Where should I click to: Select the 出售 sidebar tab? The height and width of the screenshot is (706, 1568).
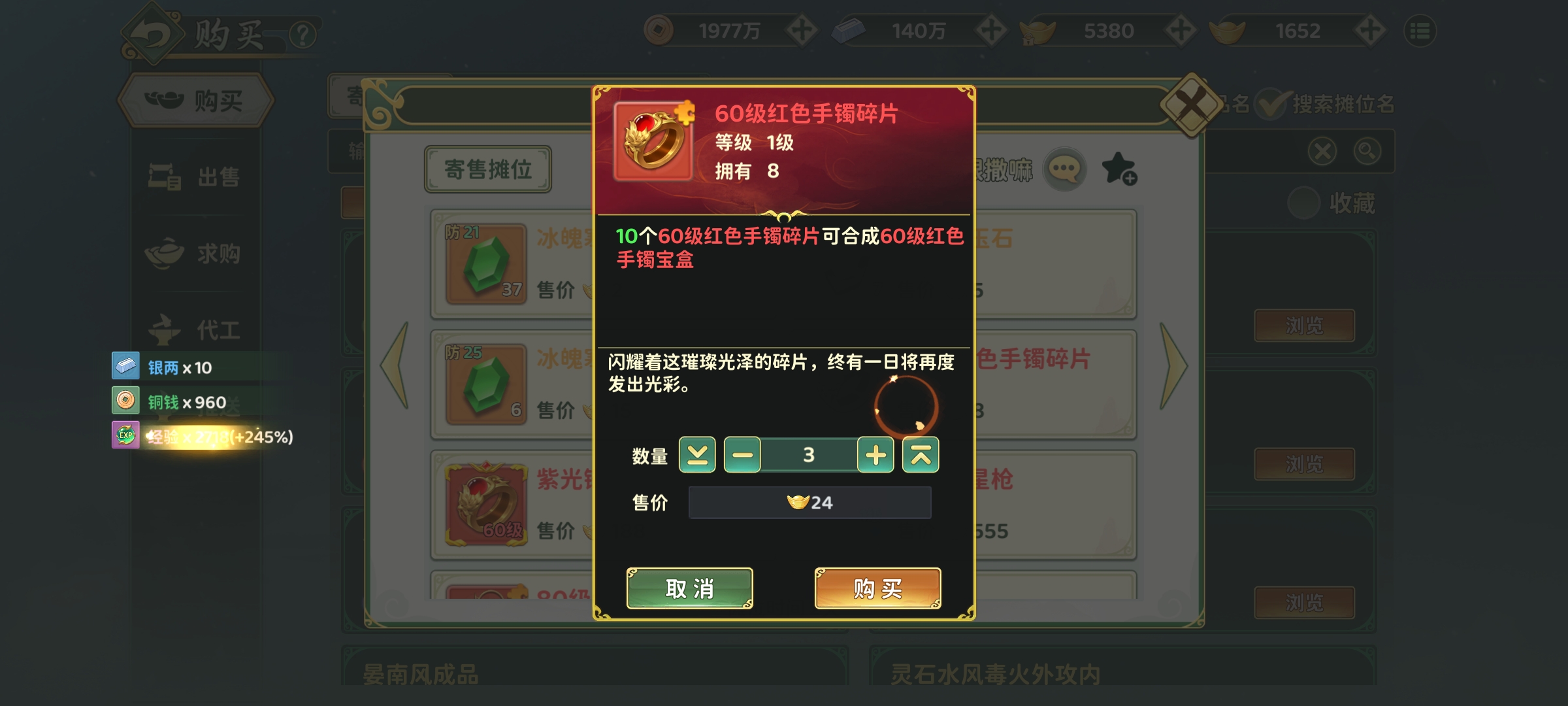click(195, 177)
